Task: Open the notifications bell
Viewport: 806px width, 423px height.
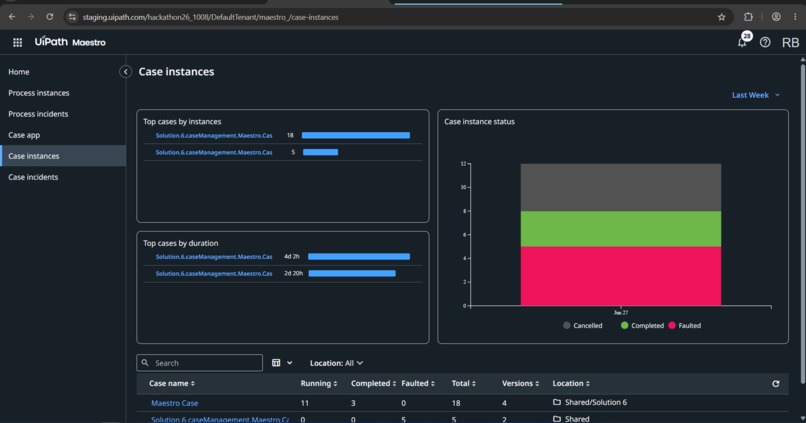Action: [x=742, y=43]
